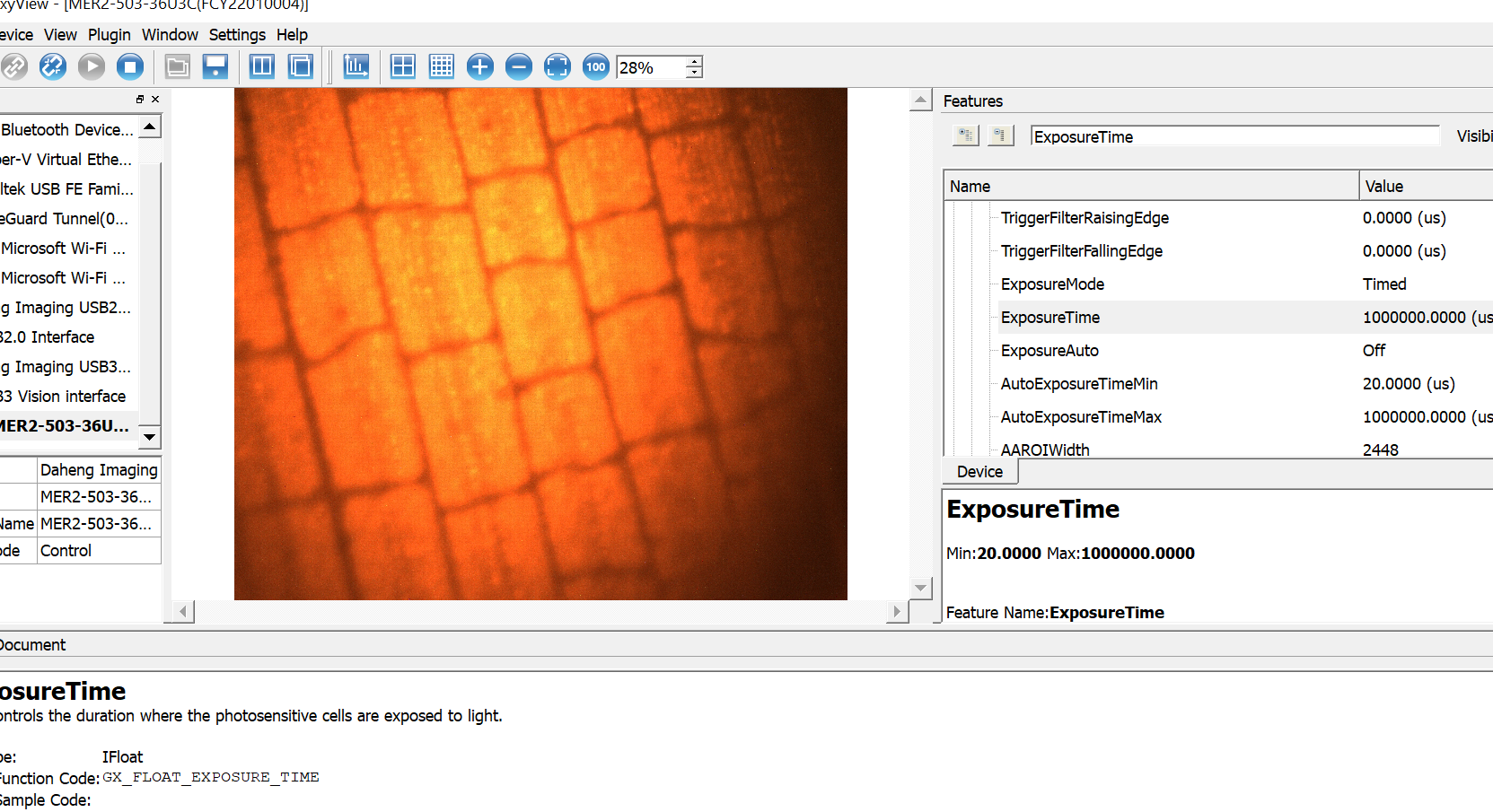
Task: Toggle the fine grid overlay icon
Action: (x=442, y=66)
